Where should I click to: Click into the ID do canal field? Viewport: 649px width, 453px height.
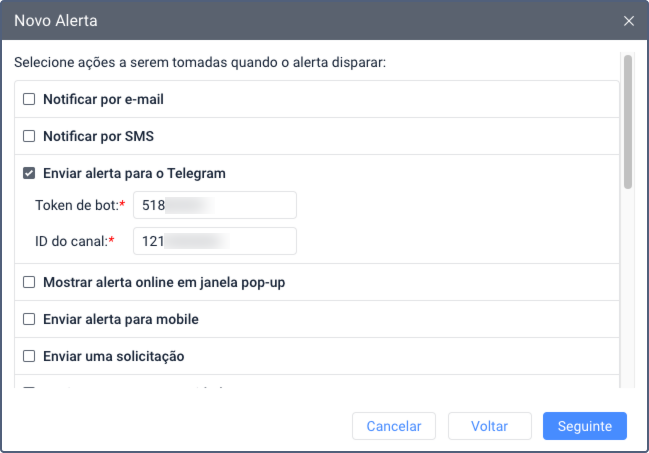(x=215, y=241)
